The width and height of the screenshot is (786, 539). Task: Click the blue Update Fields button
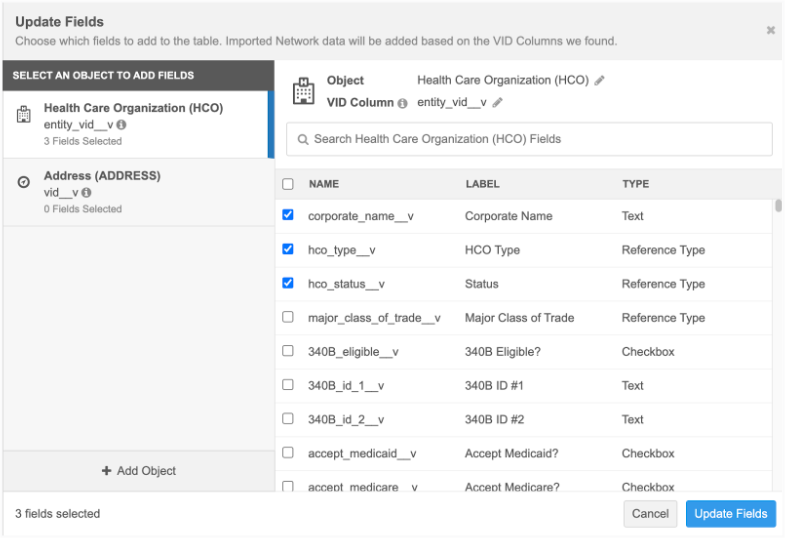tap(730, 514)
